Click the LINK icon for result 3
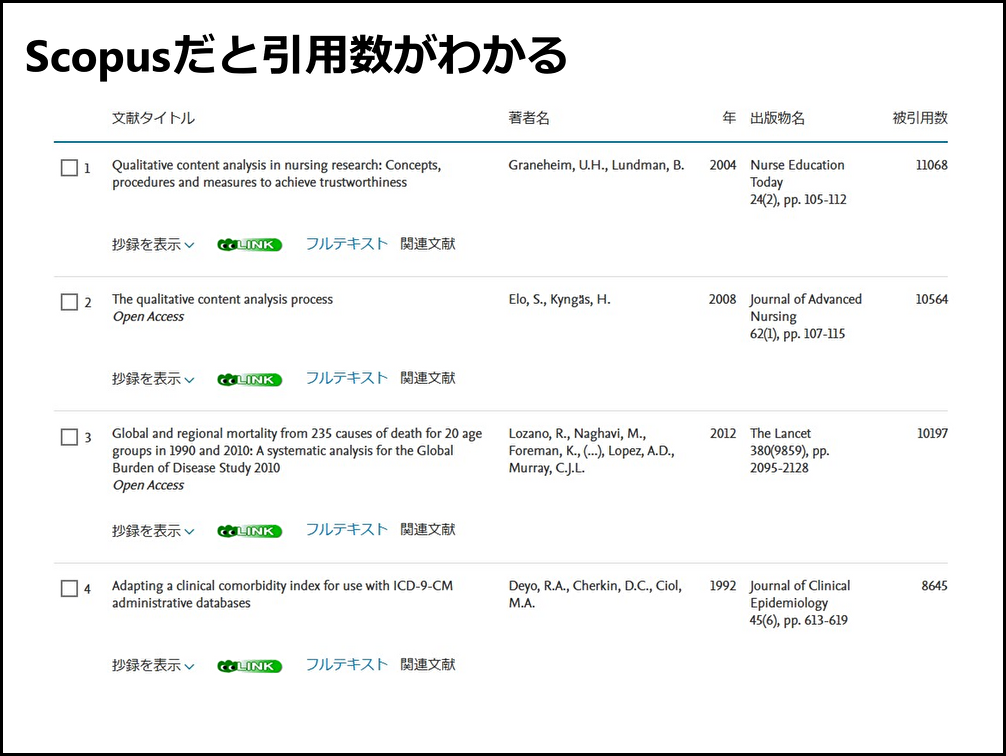Viewport: 1006px width, 756px height. coord(250,531)
